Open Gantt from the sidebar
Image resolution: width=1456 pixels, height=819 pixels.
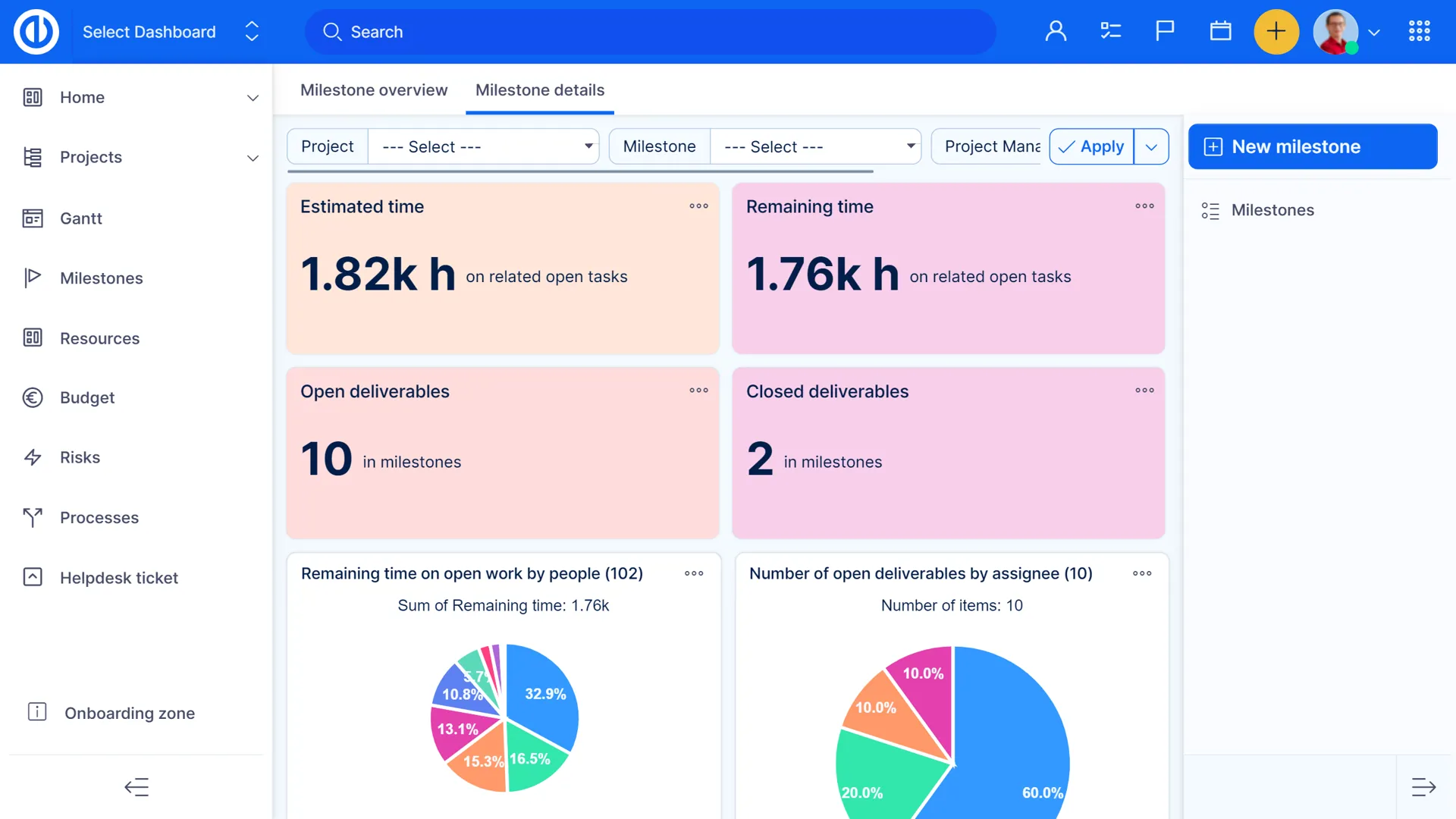[80, 218]
